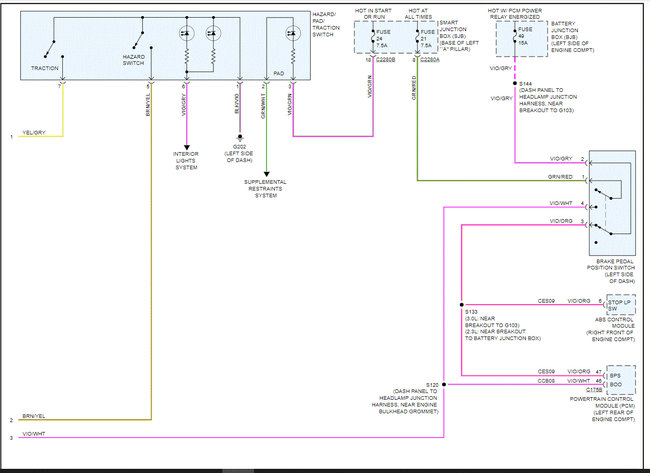This screenshot has width=650, height=473.
Task: Click the G202 ground symbol
Action: (240, 138)
